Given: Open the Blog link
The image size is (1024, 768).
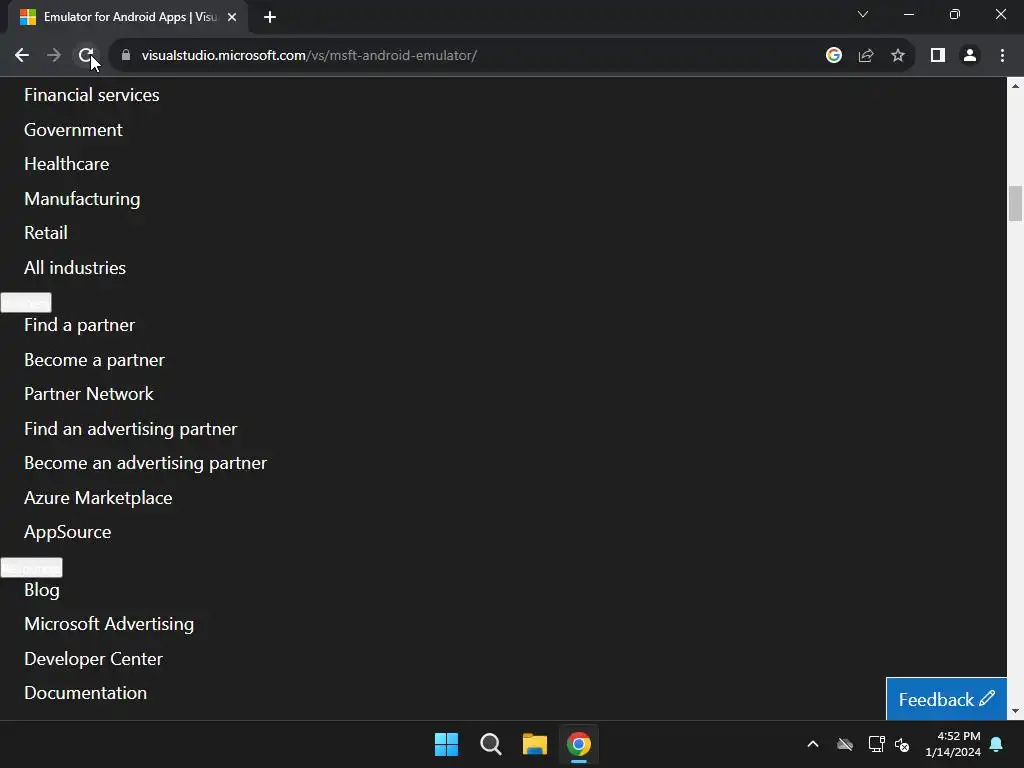Looking at the screenshot, I should point(42,590).
